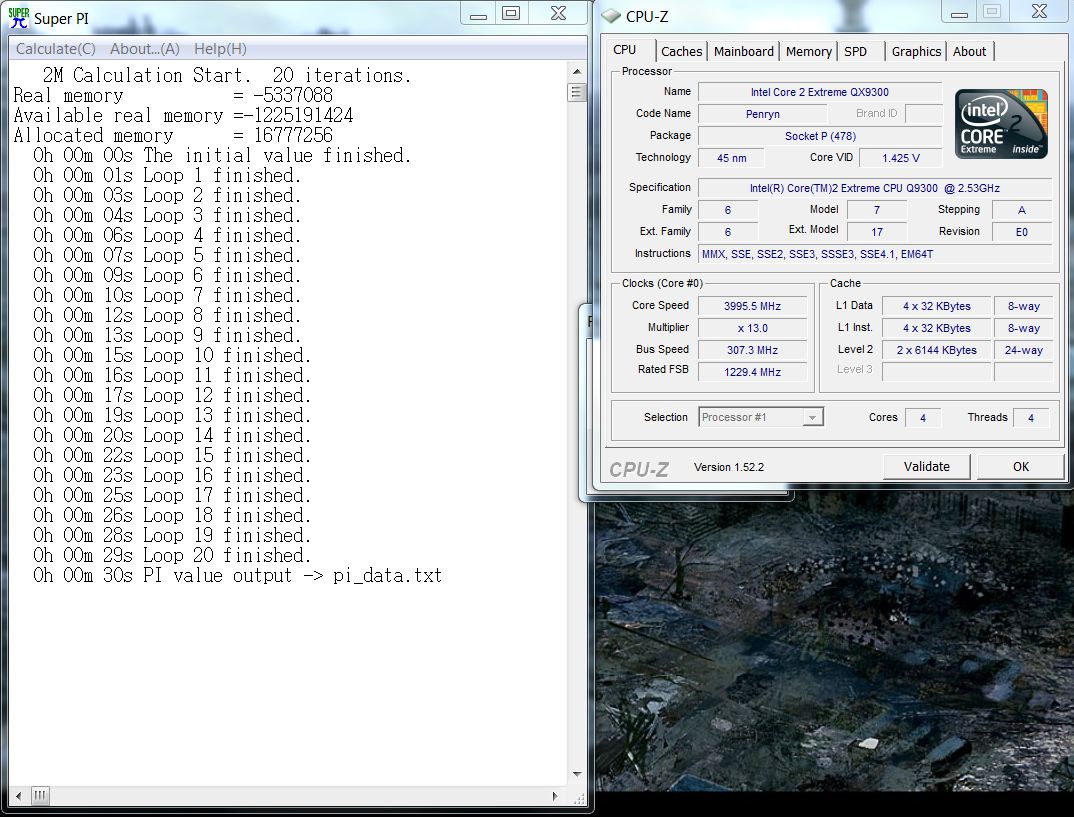The height and width of the screenshot is (817, 1074).
Task: Click the Ext. Model value '17'
Action: 877,232
